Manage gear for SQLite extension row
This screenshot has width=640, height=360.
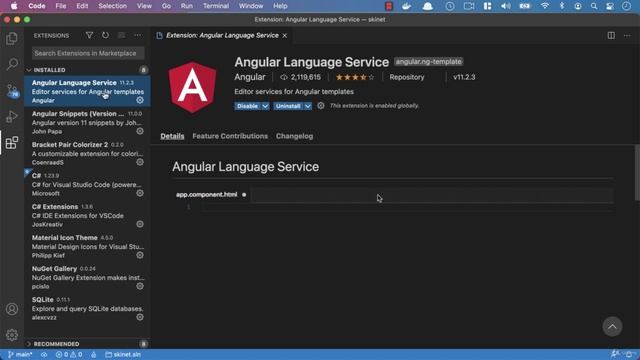[140, 317]
